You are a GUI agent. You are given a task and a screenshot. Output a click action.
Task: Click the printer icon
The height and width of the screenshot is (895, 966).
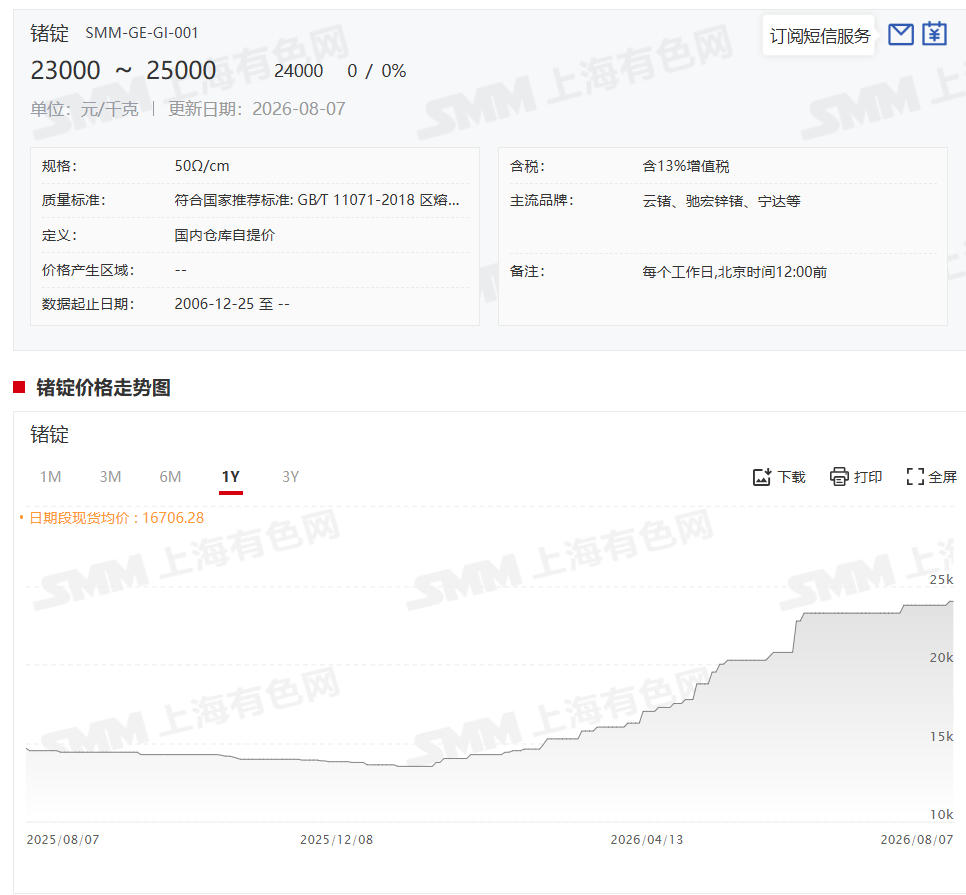click(x=839, y=477)
